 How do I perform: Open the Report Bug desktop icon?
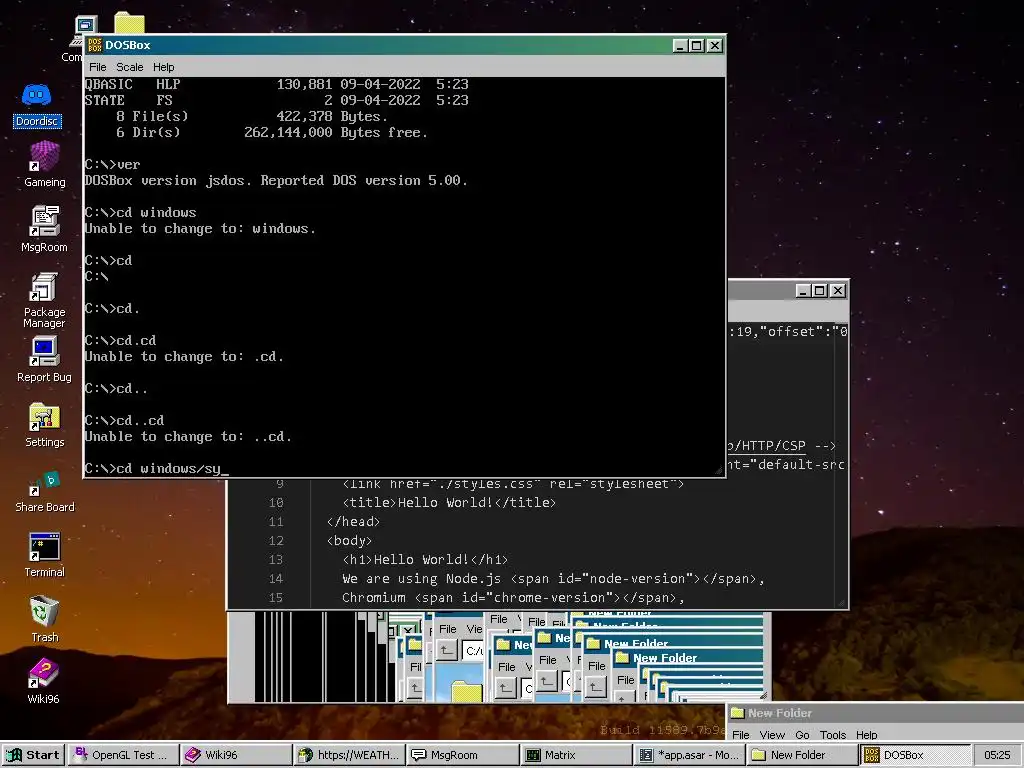[44, 359]
